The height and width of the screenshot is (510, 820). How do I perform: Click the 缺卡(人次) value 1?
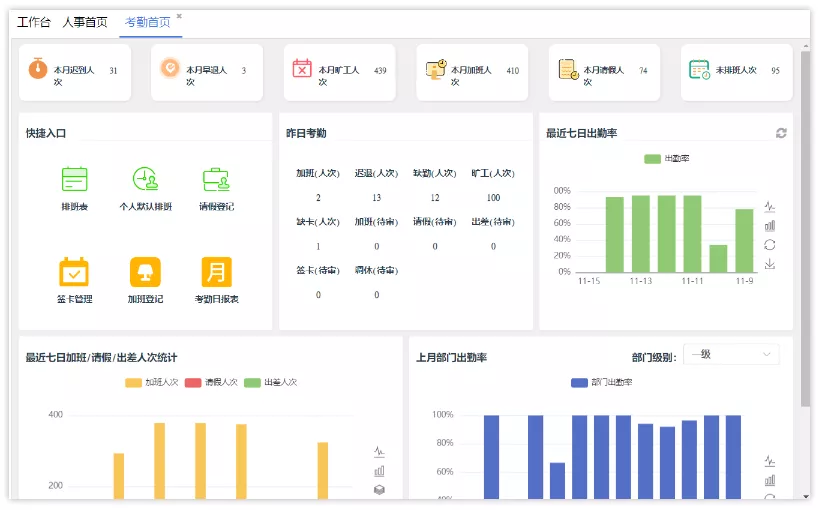pos(318,246)
